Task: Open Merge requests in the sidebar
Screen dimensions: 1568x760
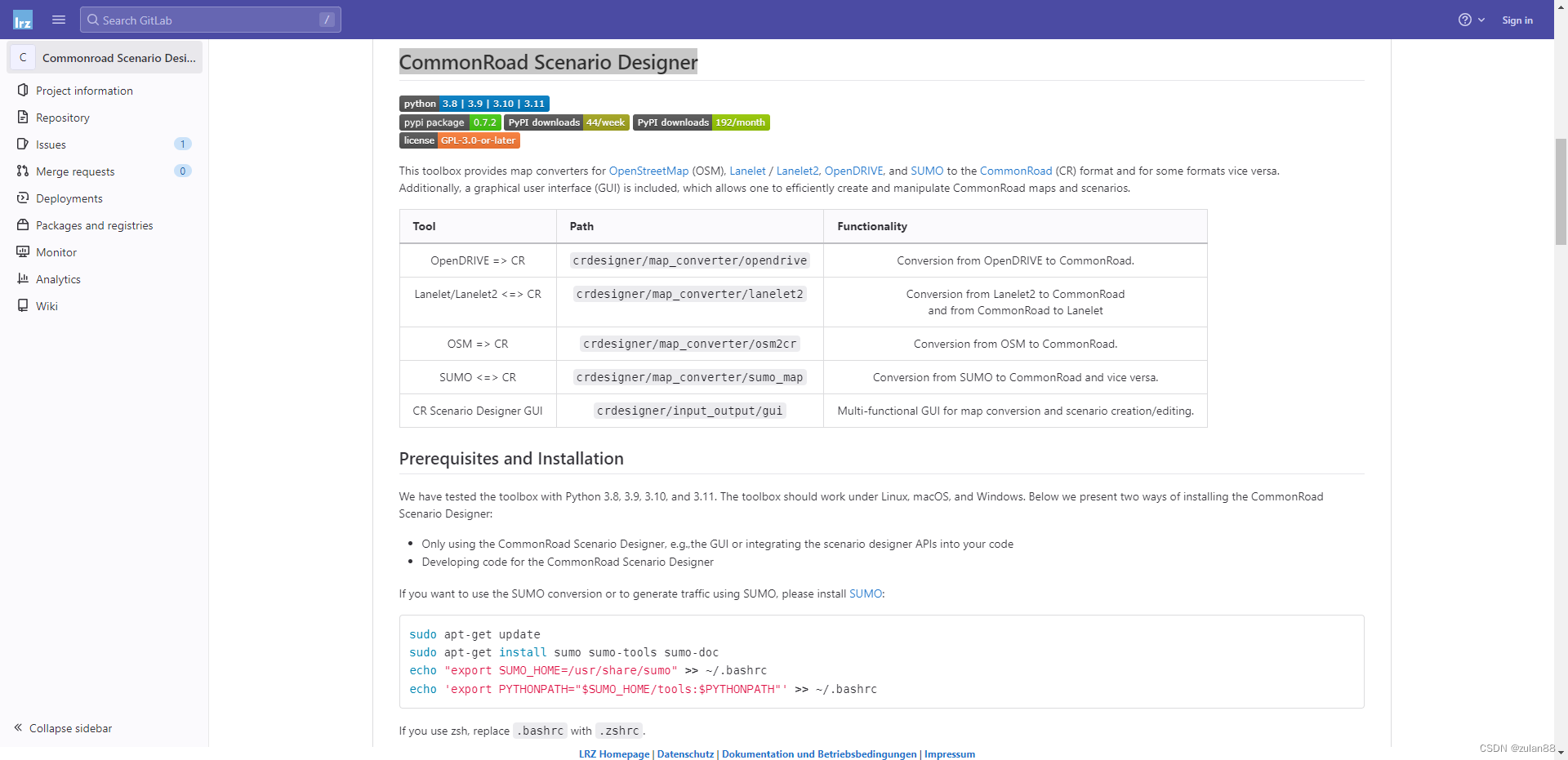Action: pos(74,171)
